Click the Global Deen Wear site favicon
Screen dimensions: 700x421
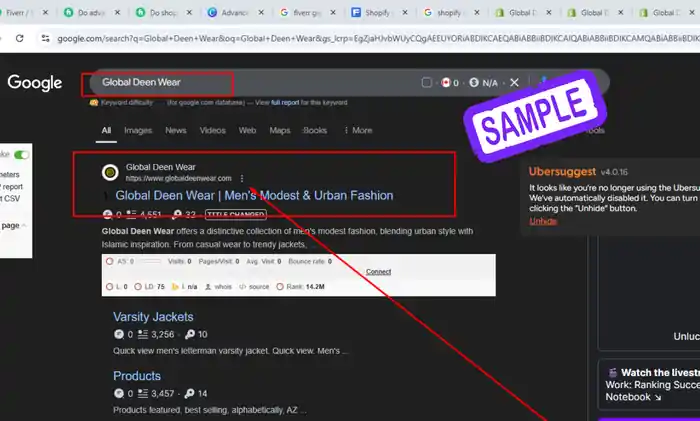[x=110, y=172]
